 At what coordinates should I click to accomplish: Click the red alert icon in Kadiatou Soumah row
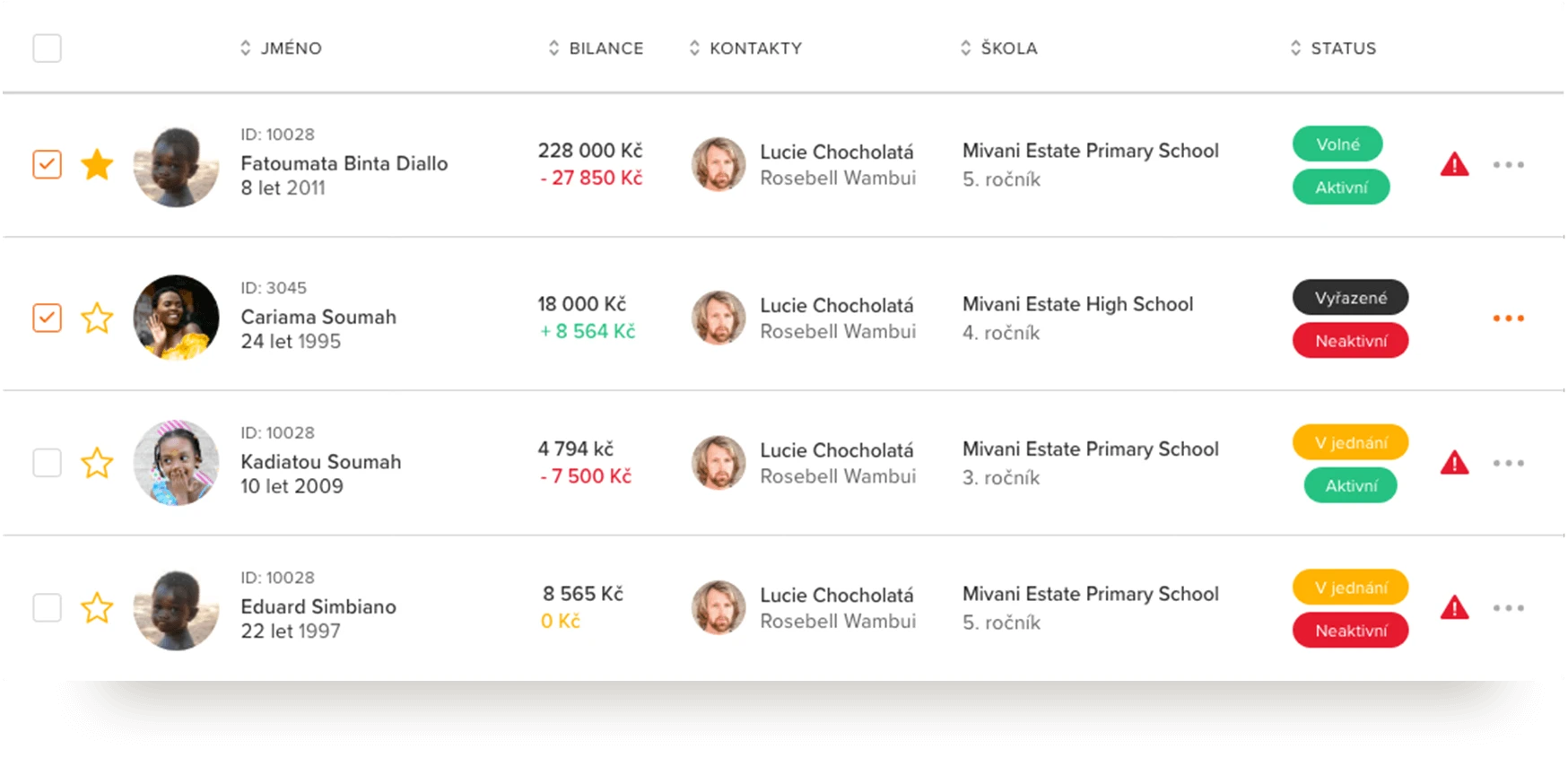pyautogui.click(x=1454, y=464)
